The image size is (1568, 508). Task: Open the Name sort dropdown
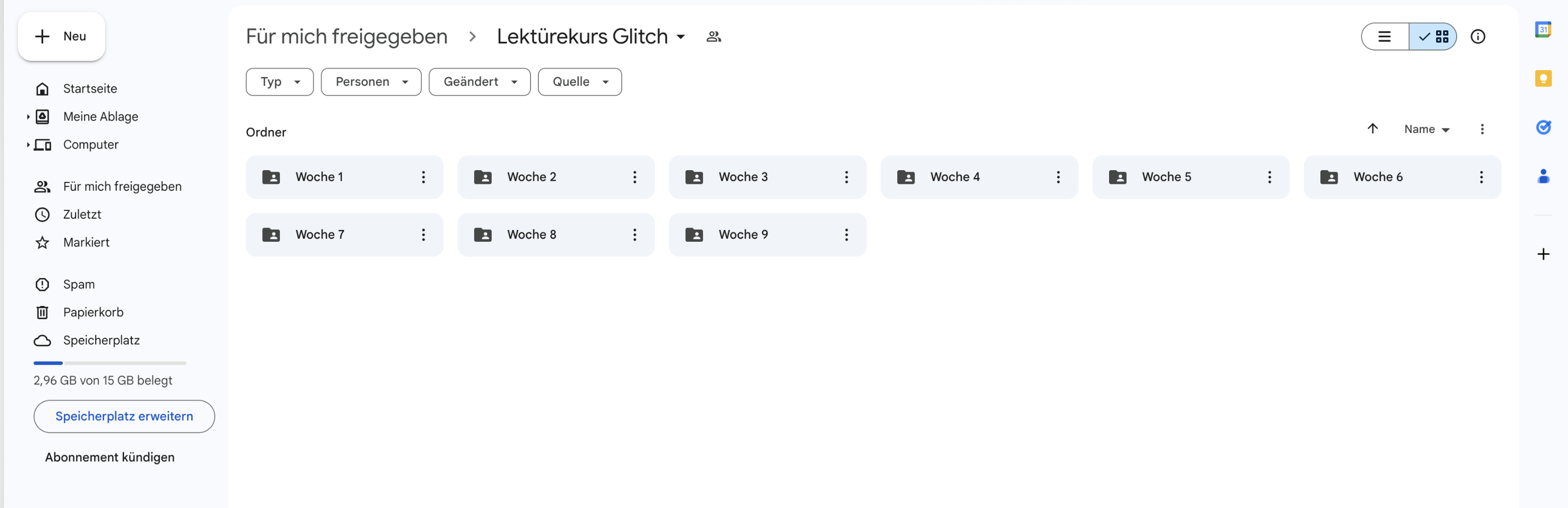pos(1426,129)
